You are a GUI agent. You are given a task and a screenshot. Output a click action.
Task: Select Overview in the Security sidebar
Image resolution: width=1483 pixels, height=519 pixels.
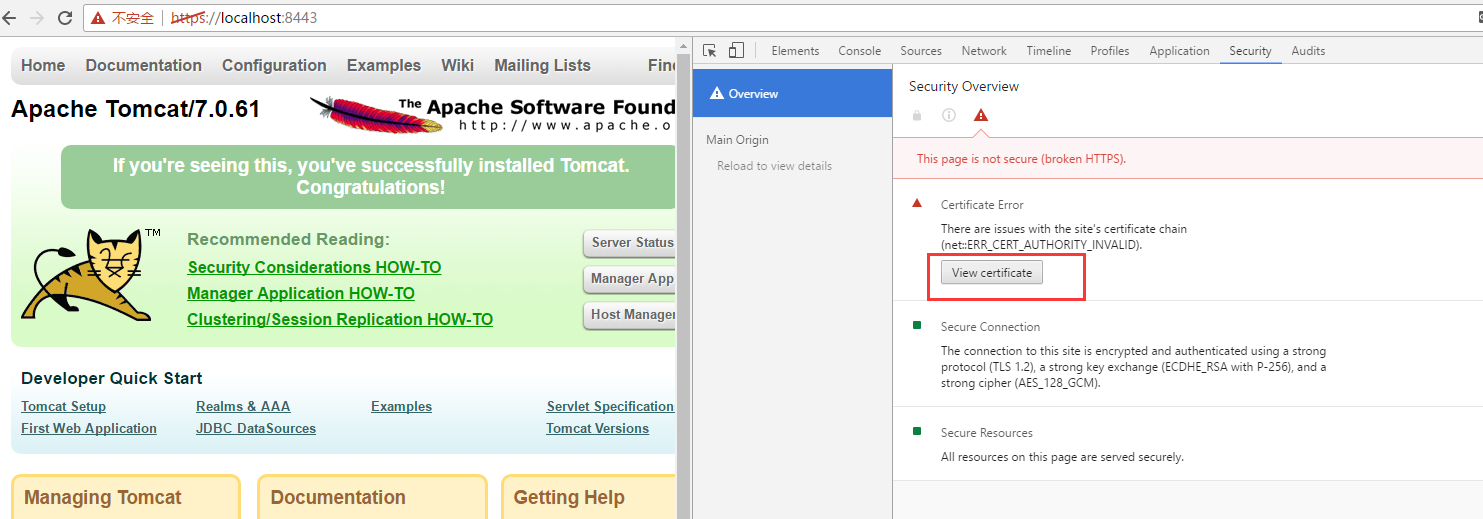[x=792, y=93]
